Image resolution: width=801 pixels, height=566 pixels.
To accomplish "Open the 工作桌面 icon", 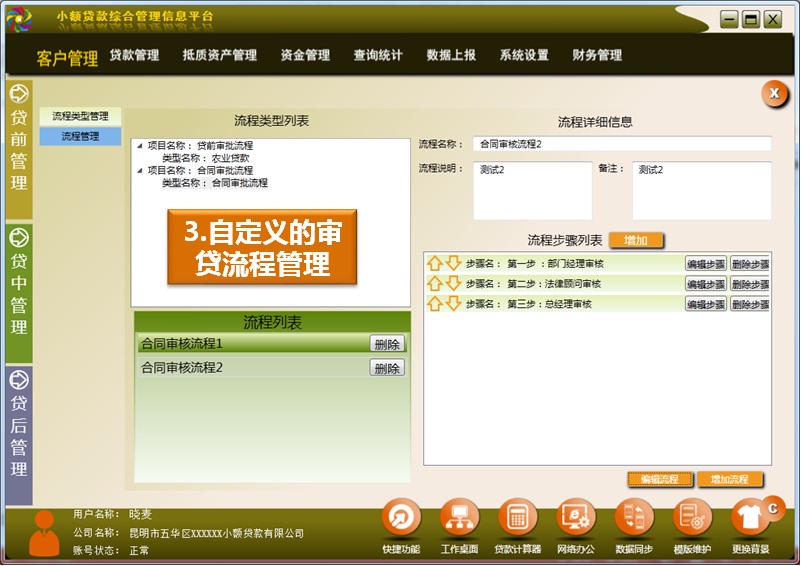I will coord(459,519).
